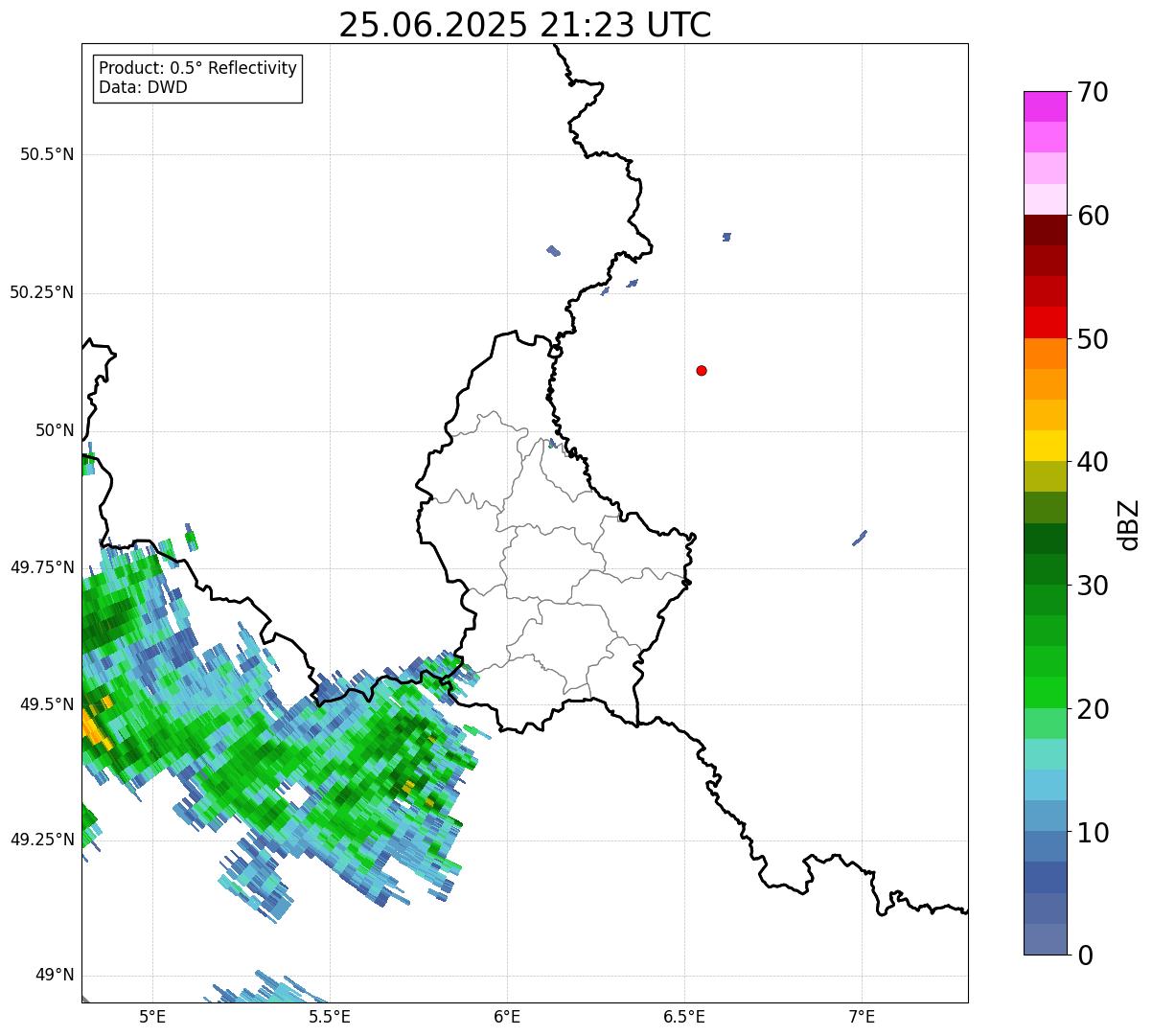Screen dimensions: 1152x1036
Task: Click the 7°E longitude label
Action: 862,1017
